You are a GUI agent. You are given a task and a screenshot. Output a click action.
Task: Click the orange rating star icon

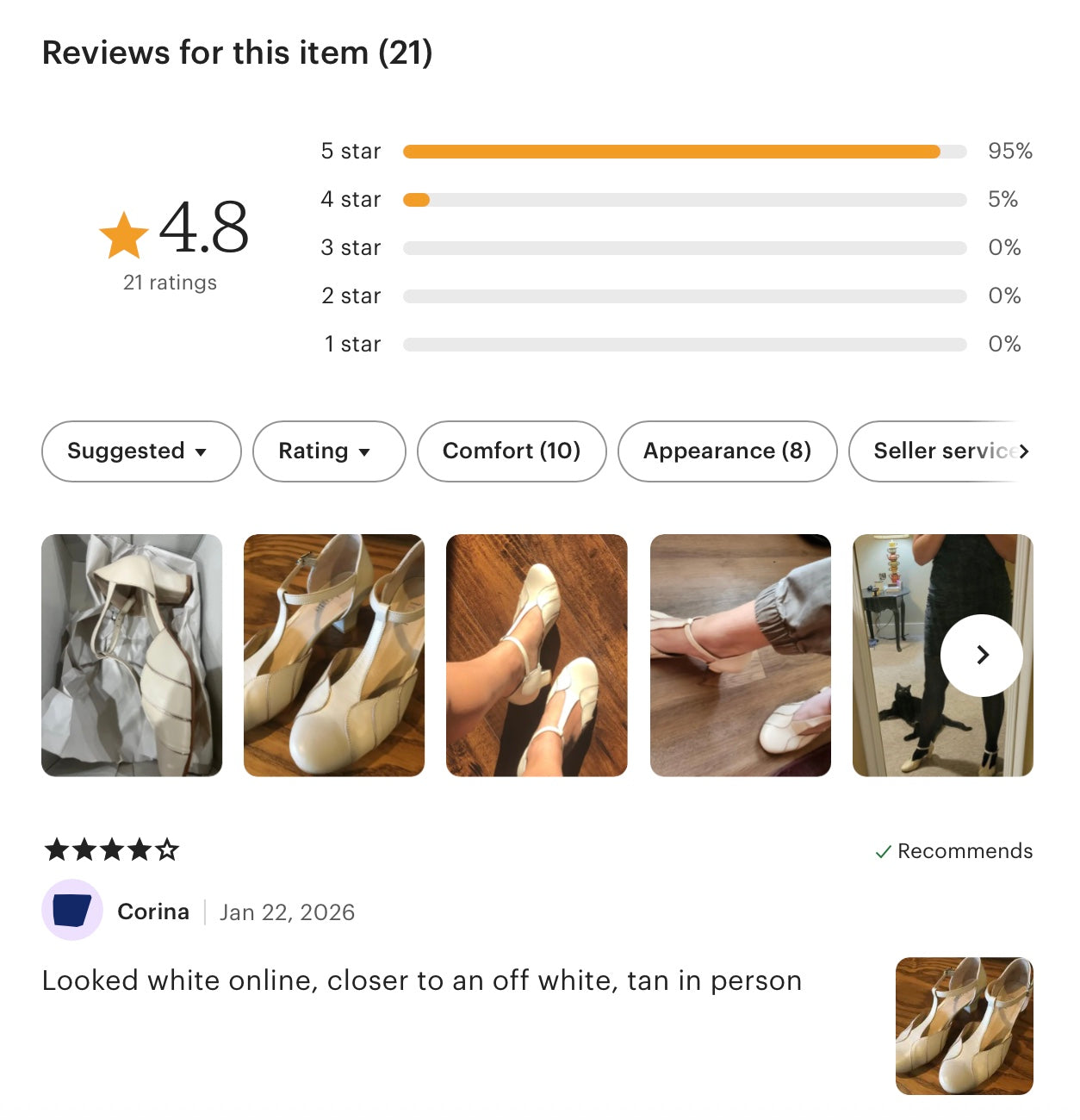click(124, 235)
